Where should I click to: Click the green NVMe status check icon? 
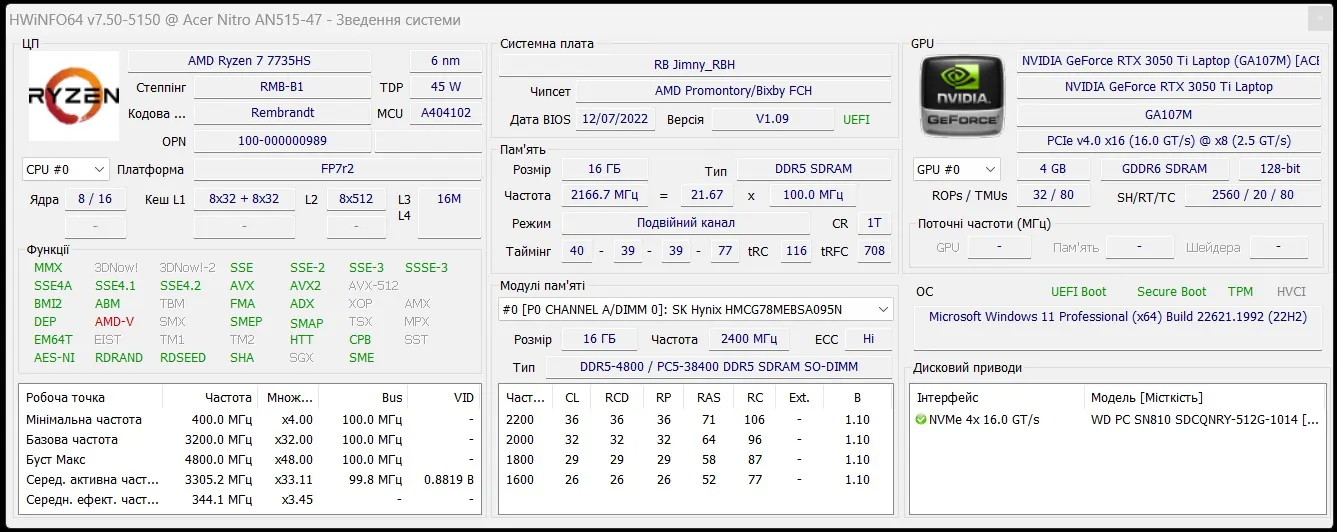pos(921,420)
